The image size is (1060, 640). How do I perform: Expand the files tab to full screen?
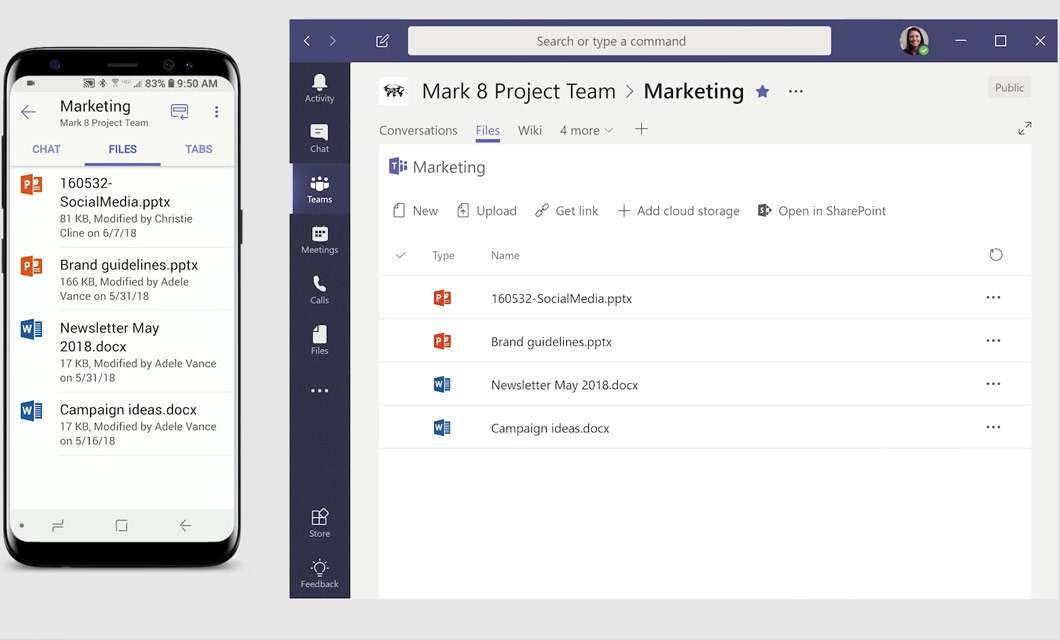tap(1024, 129)
